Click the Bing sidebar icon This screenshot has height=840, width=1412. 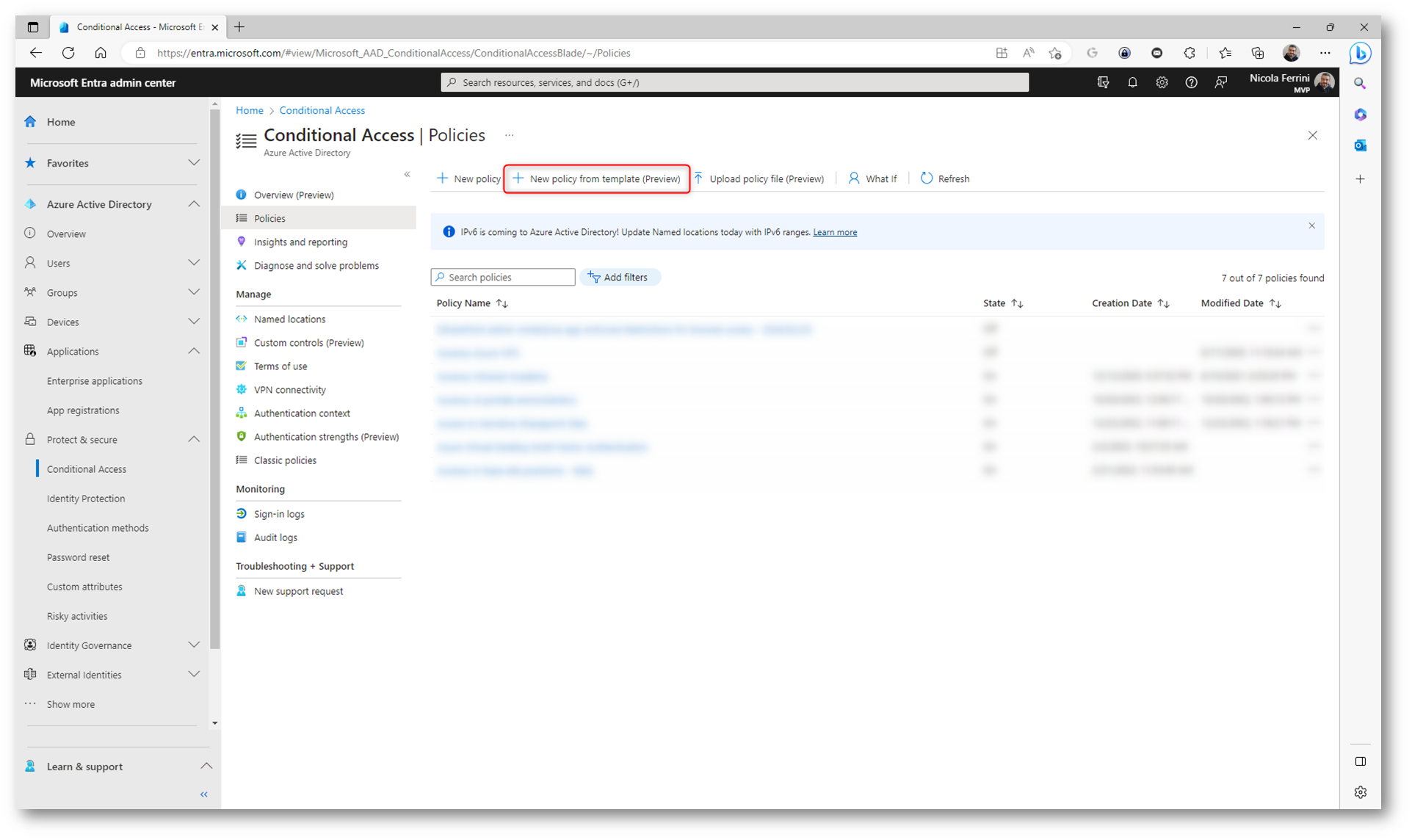(1360, 53)
